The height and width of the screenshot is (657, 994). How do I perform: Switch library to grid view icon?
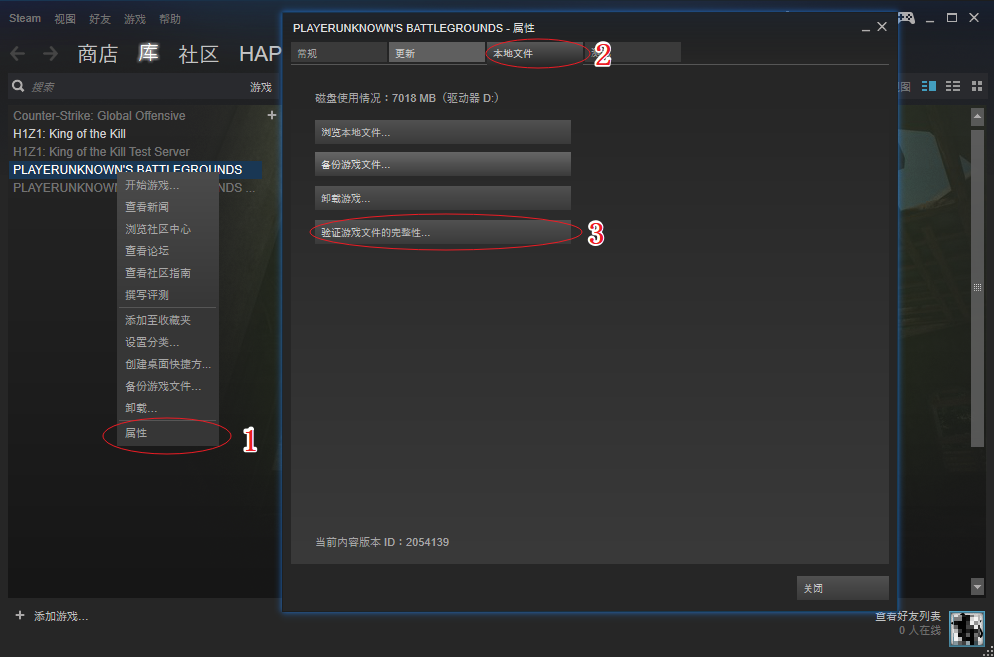976,86
